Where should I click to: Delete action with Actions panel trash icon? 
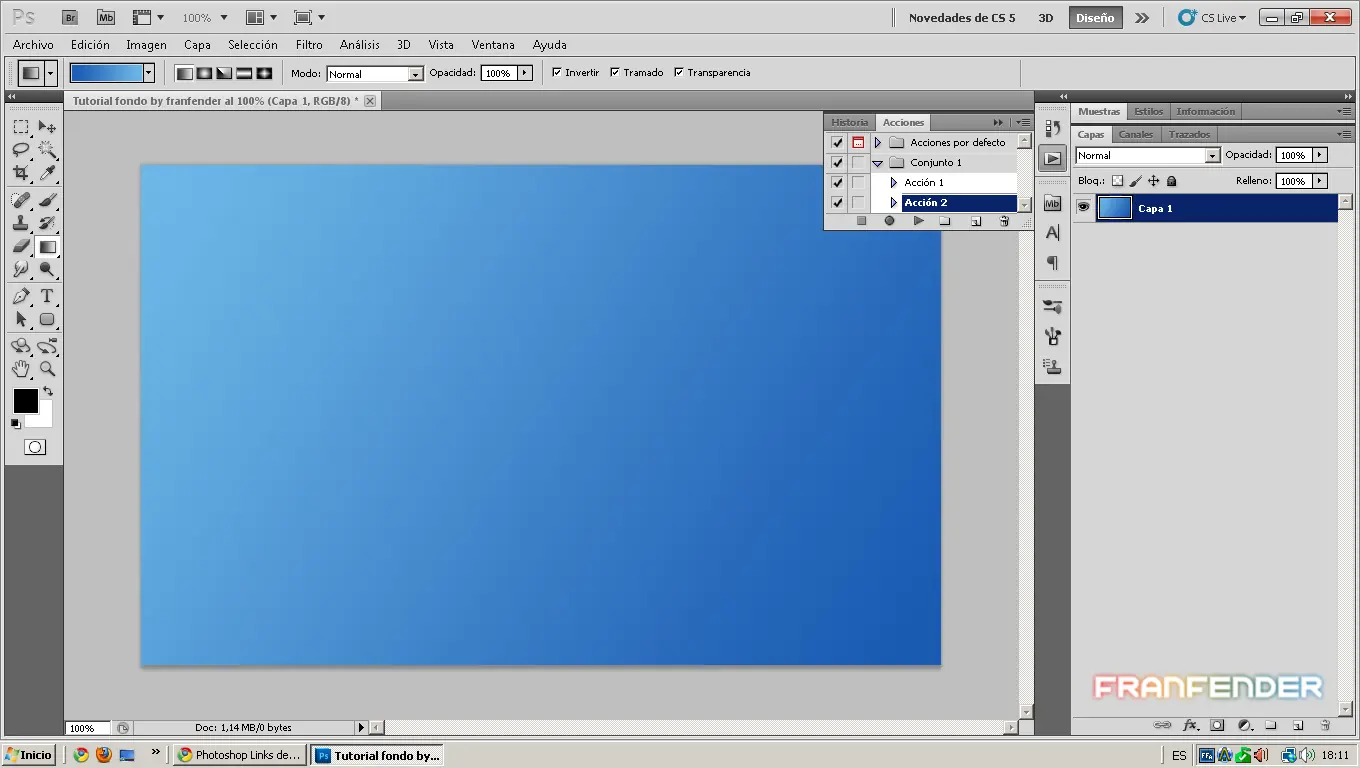pos(1004,221)
